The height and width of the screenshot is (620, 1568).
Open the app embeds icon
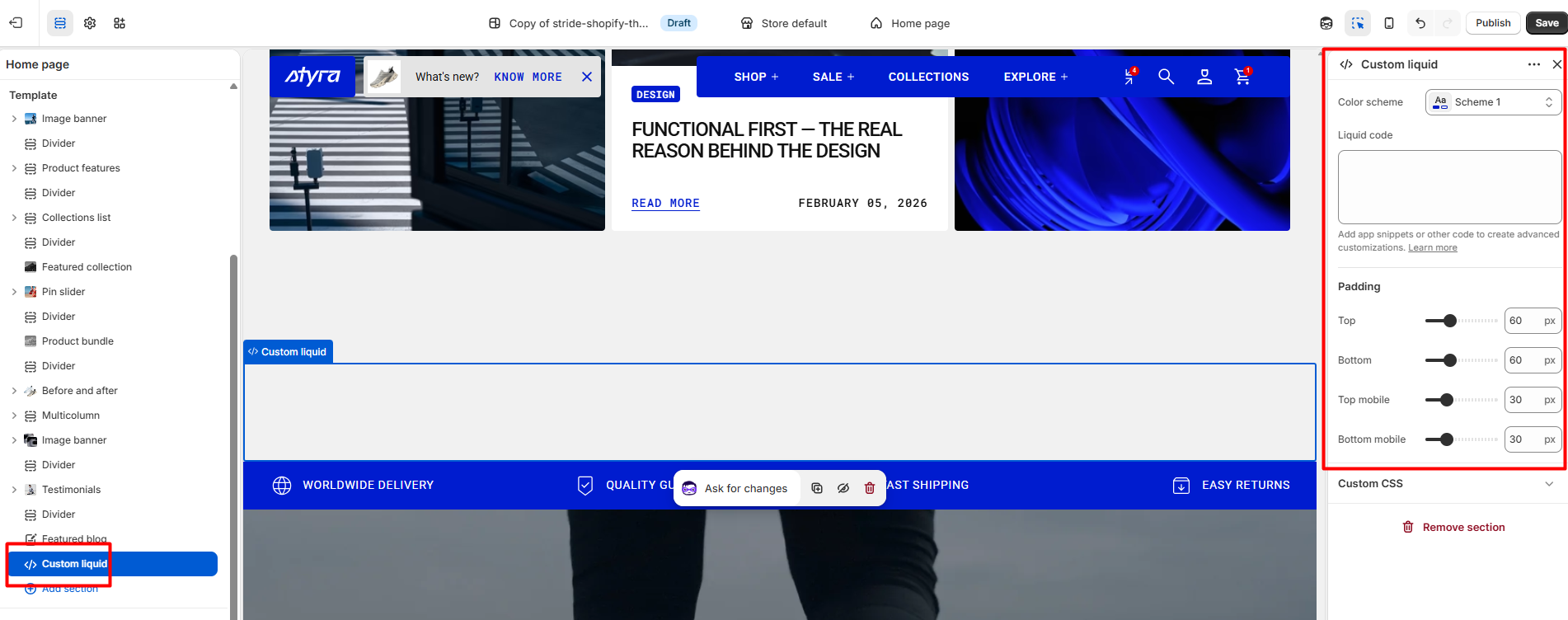(120, 23)
